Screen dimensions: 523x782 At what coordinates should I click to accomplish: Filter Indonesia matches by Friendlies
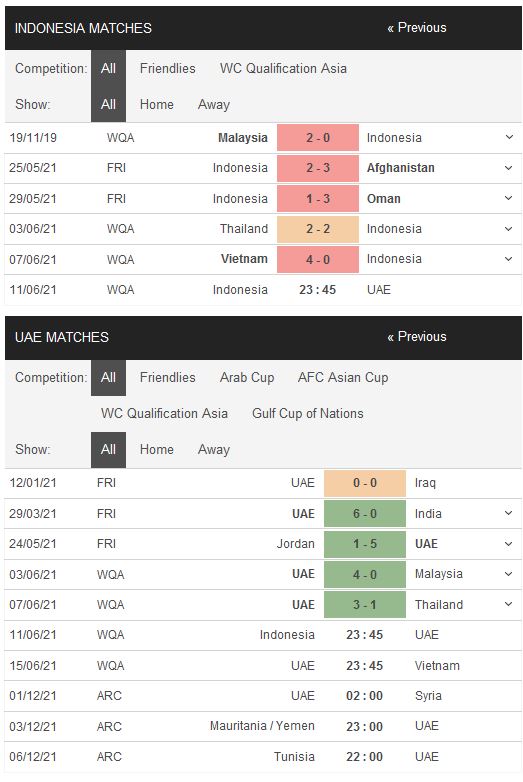(x=168, y=68)
